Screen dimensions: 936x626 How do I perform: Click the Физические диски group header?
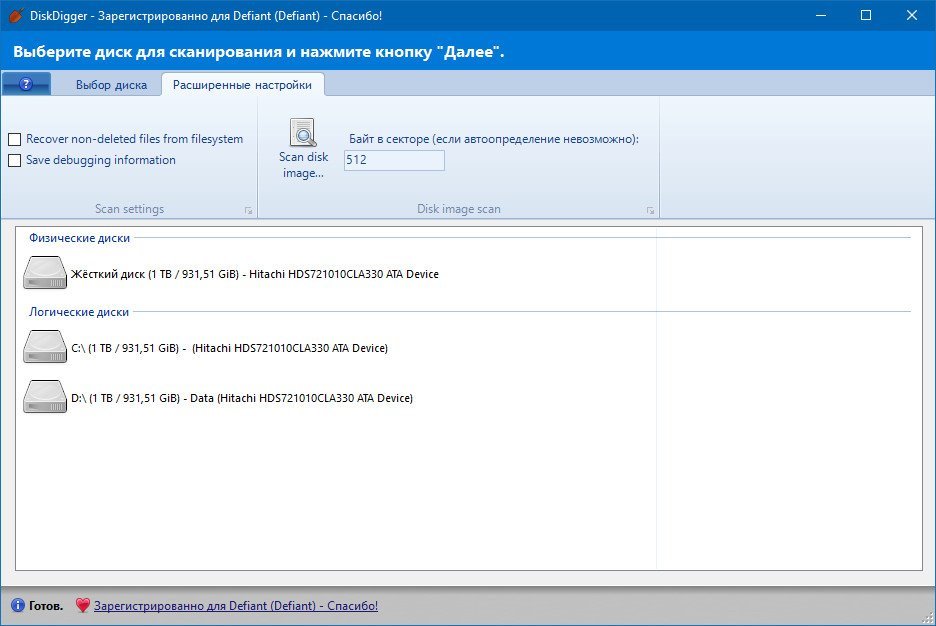(79, 238)
